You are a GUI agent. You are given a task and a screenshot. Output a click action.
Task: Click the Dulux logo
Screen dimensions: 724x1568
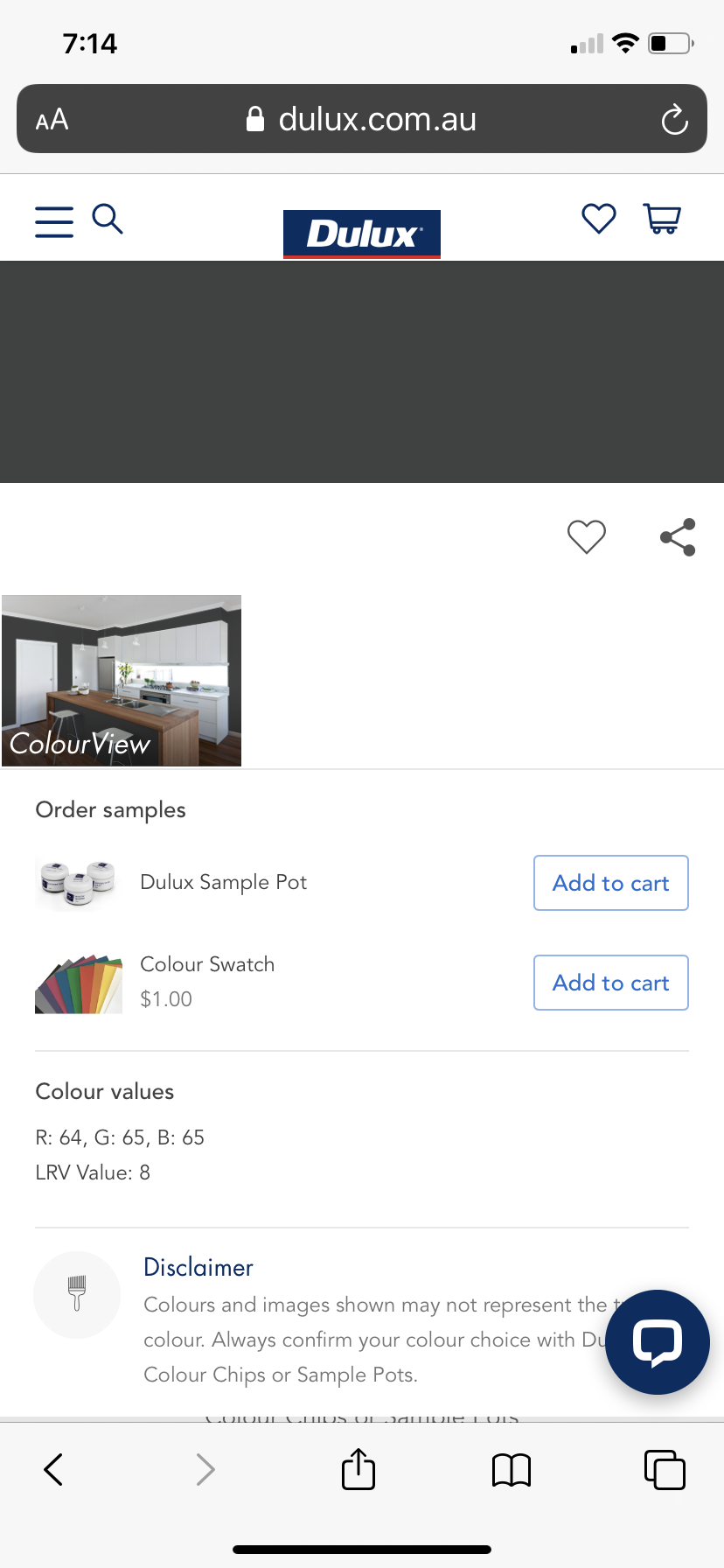362,234
